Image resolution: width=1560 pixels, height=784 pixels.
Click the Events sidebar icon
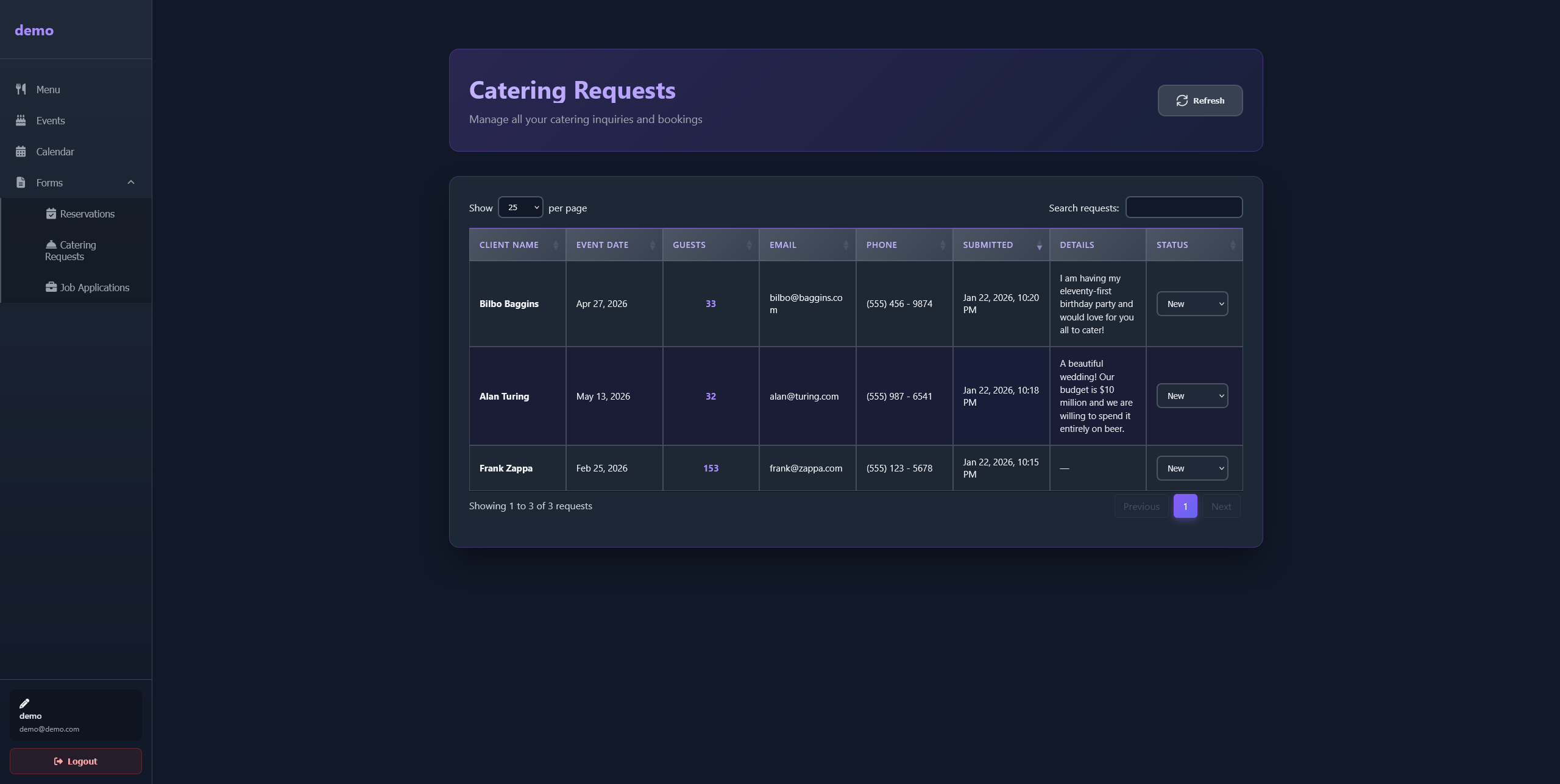tap(21, 120)
